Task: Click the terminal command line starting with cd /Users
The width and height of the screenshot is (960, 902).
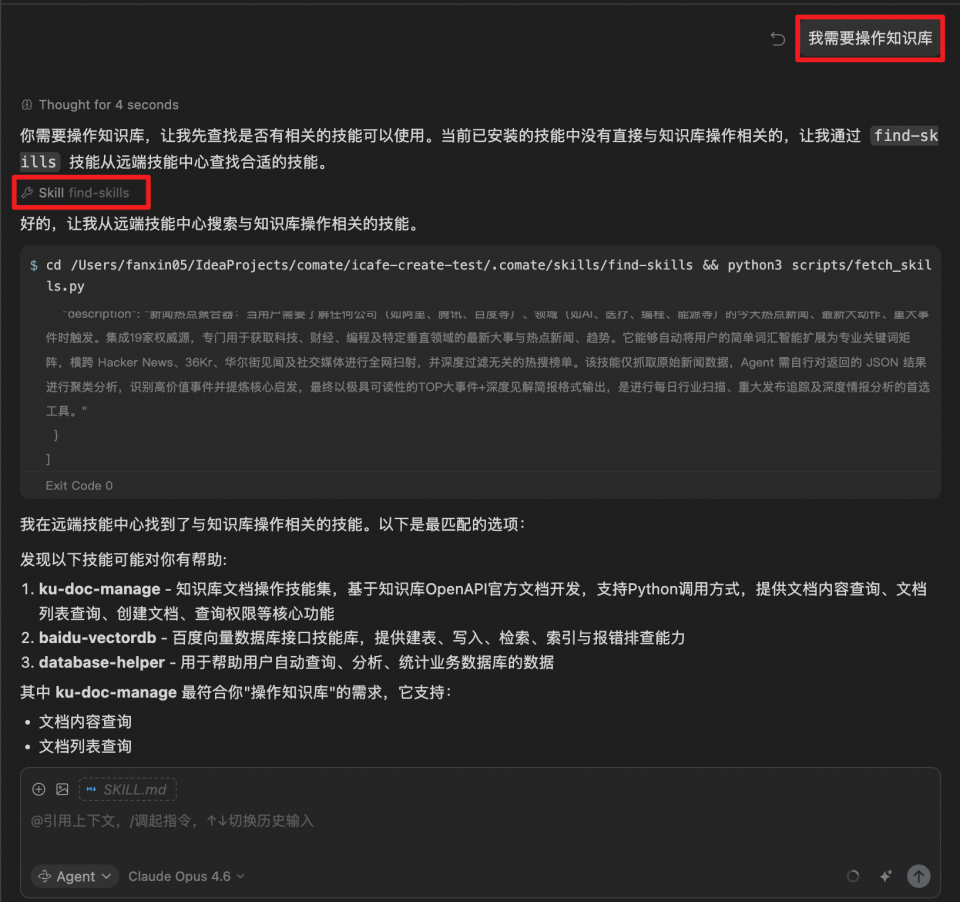Action: 489,276
